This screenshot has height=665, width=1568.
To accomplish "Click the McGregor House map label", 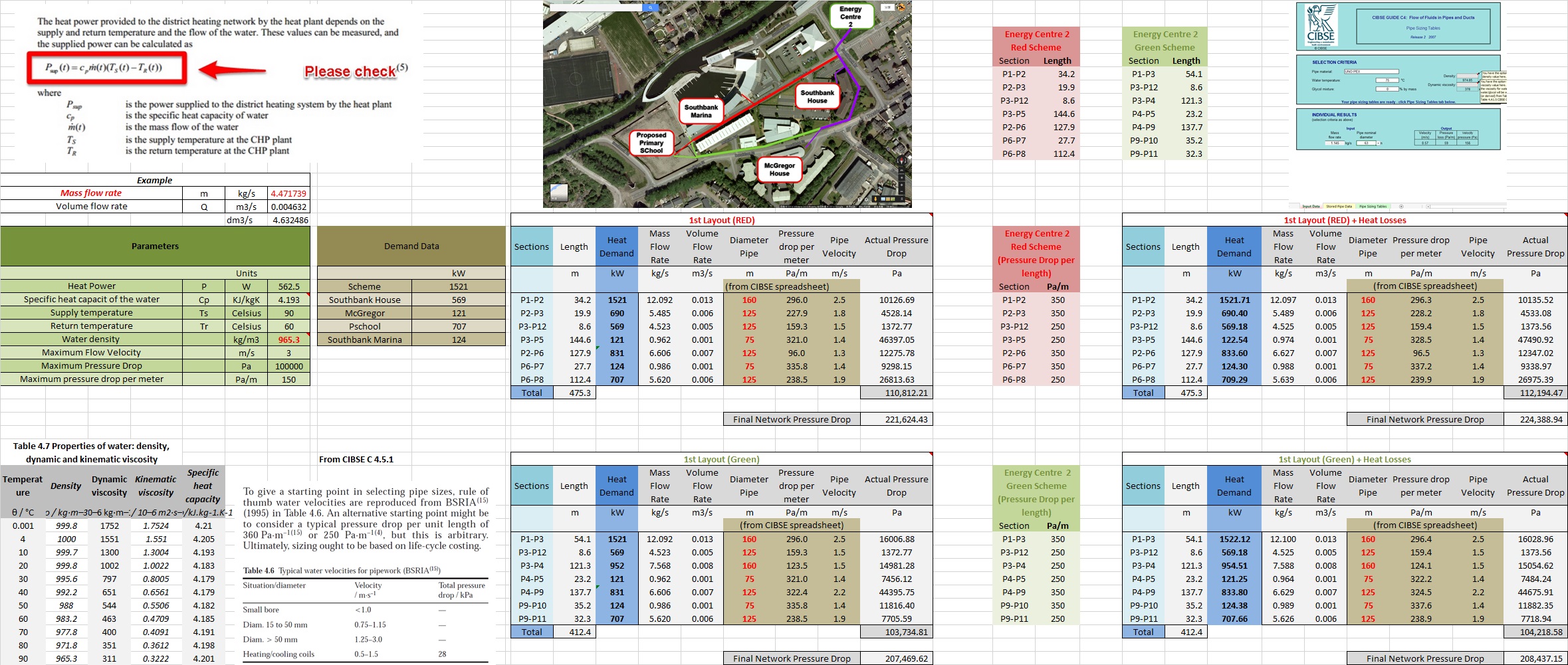I will (779, 169).
